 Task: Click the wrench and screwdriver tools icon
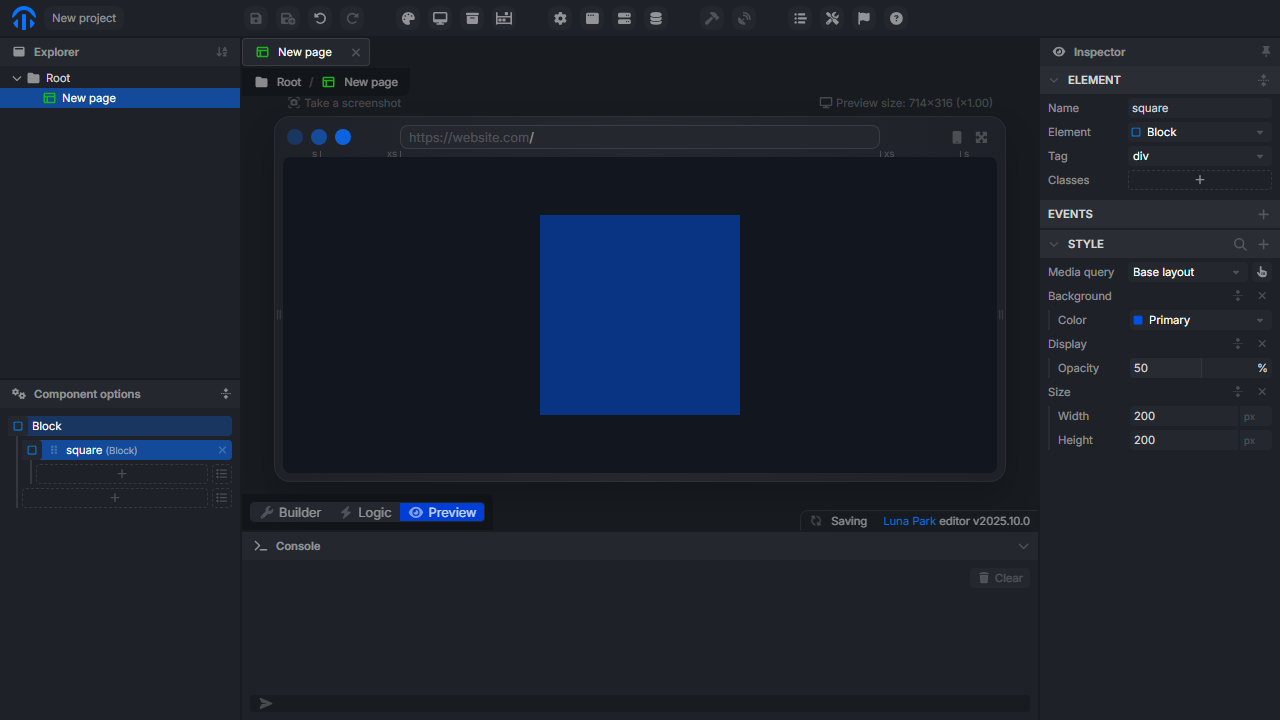tap(832, 18)
